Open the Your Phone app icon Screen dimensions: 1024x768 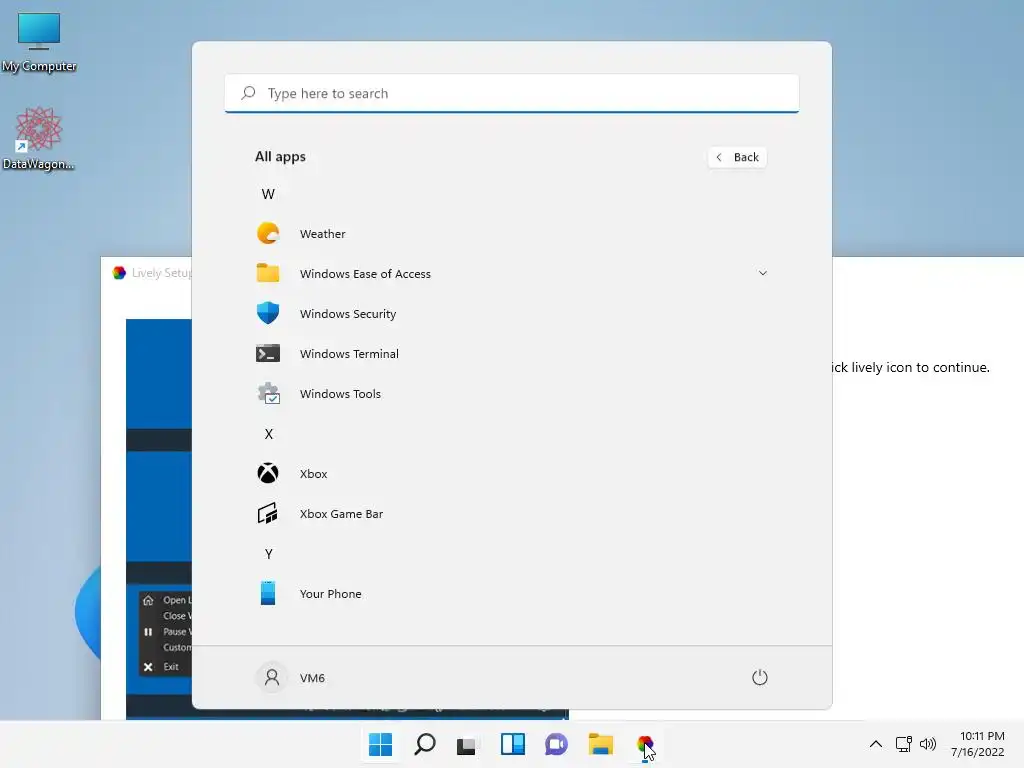pyautogui.click(x=268, y=593)
